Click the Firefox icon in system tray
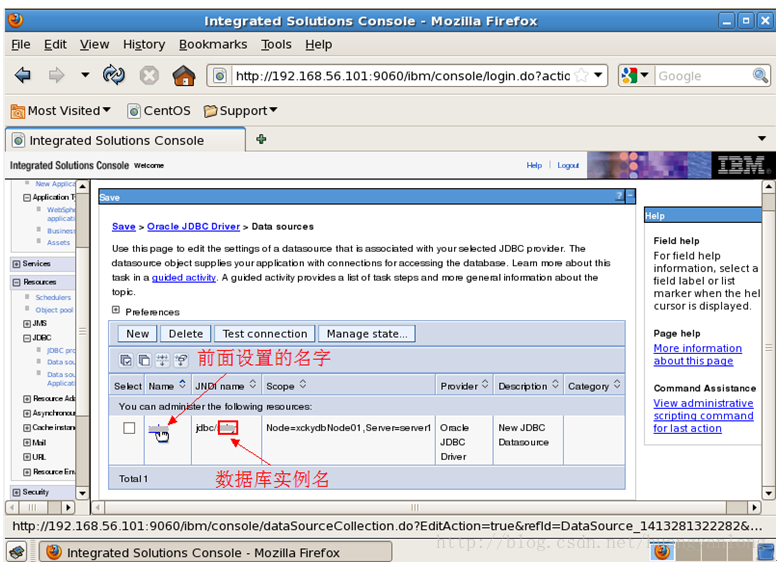This screenshot has width=777, height=562. coord(662,551)
